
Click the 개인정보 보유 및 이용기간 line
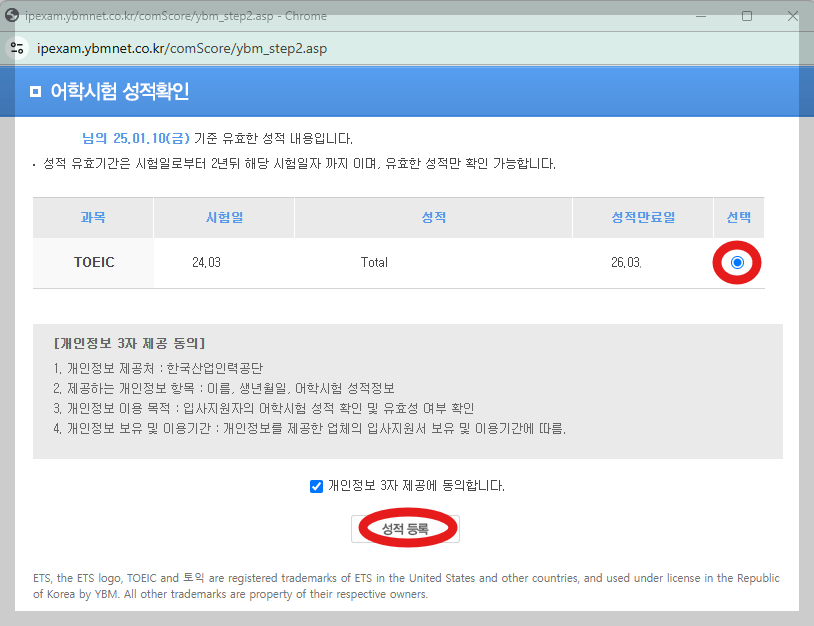click(x=309, y=429)
